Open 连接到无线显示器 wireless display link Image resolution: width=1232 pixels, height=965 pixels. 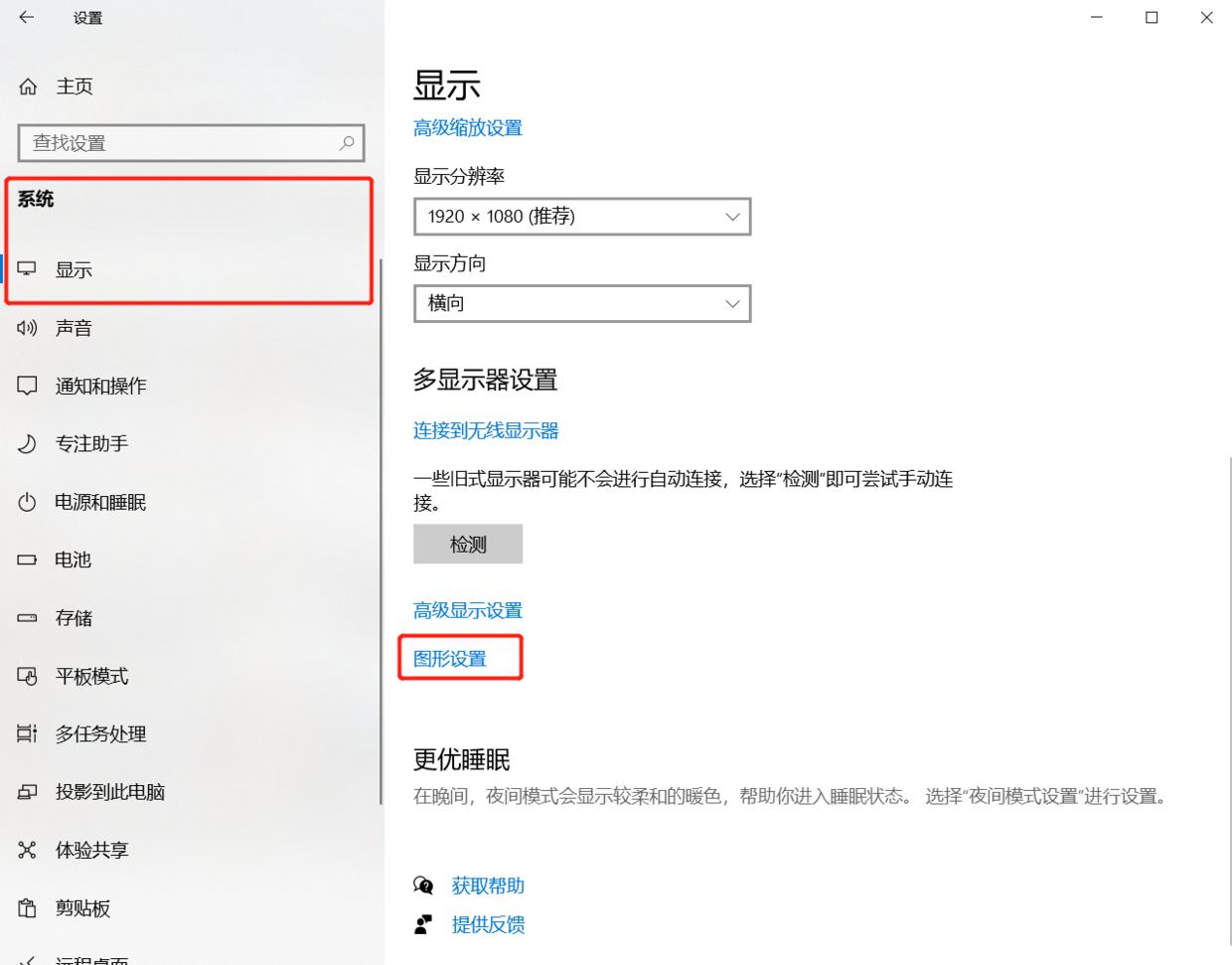coord(485,430)
